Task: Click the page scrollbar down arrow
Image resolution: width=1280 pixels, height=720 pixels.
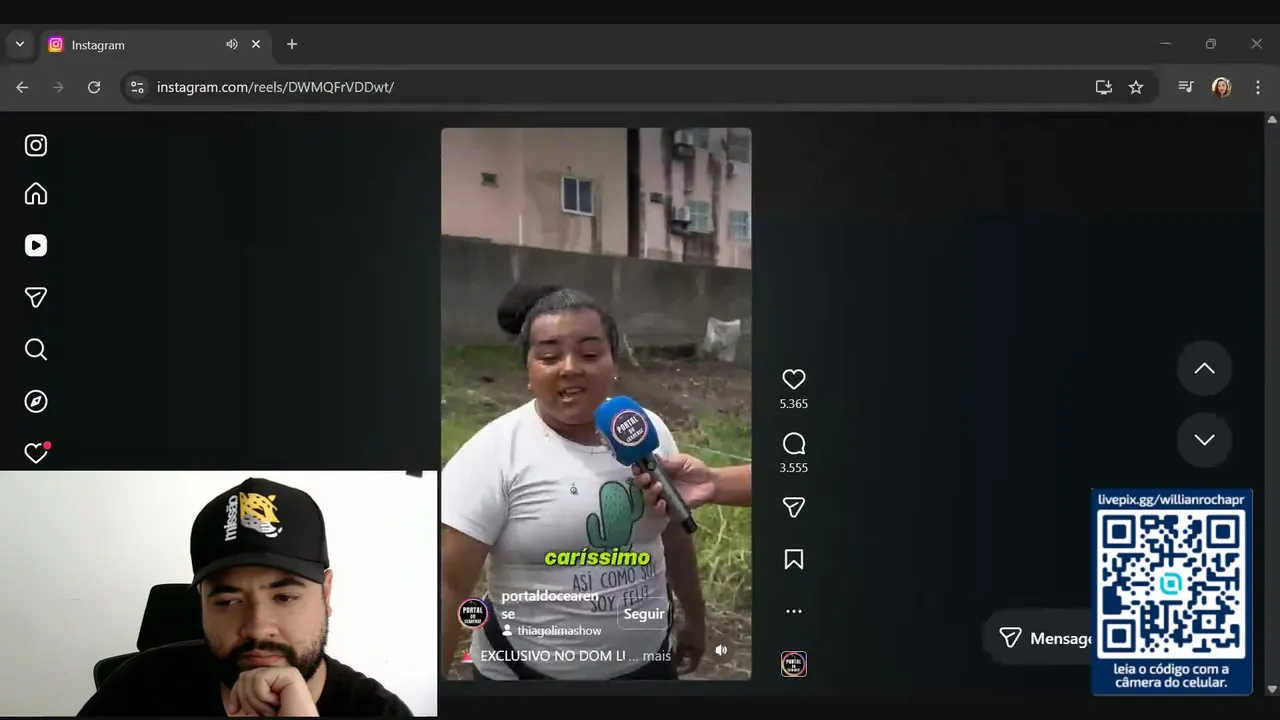Action: pos(1272,689)
